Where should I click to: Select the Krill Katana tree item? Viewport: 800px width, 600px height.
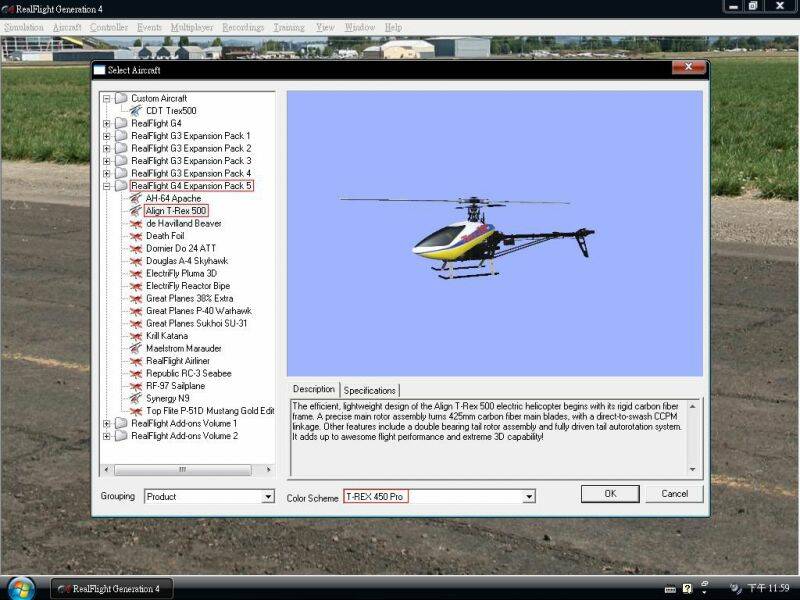(167, 336)
